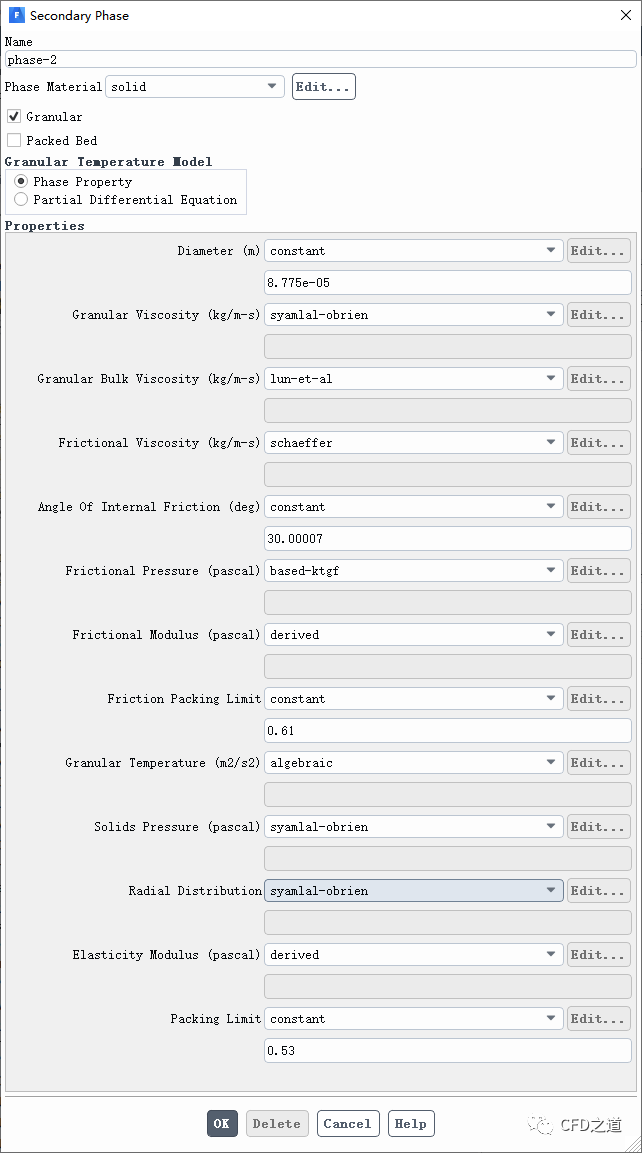
Task: Close the Secondary Phase dialog
Action: (x=625, y=16)
